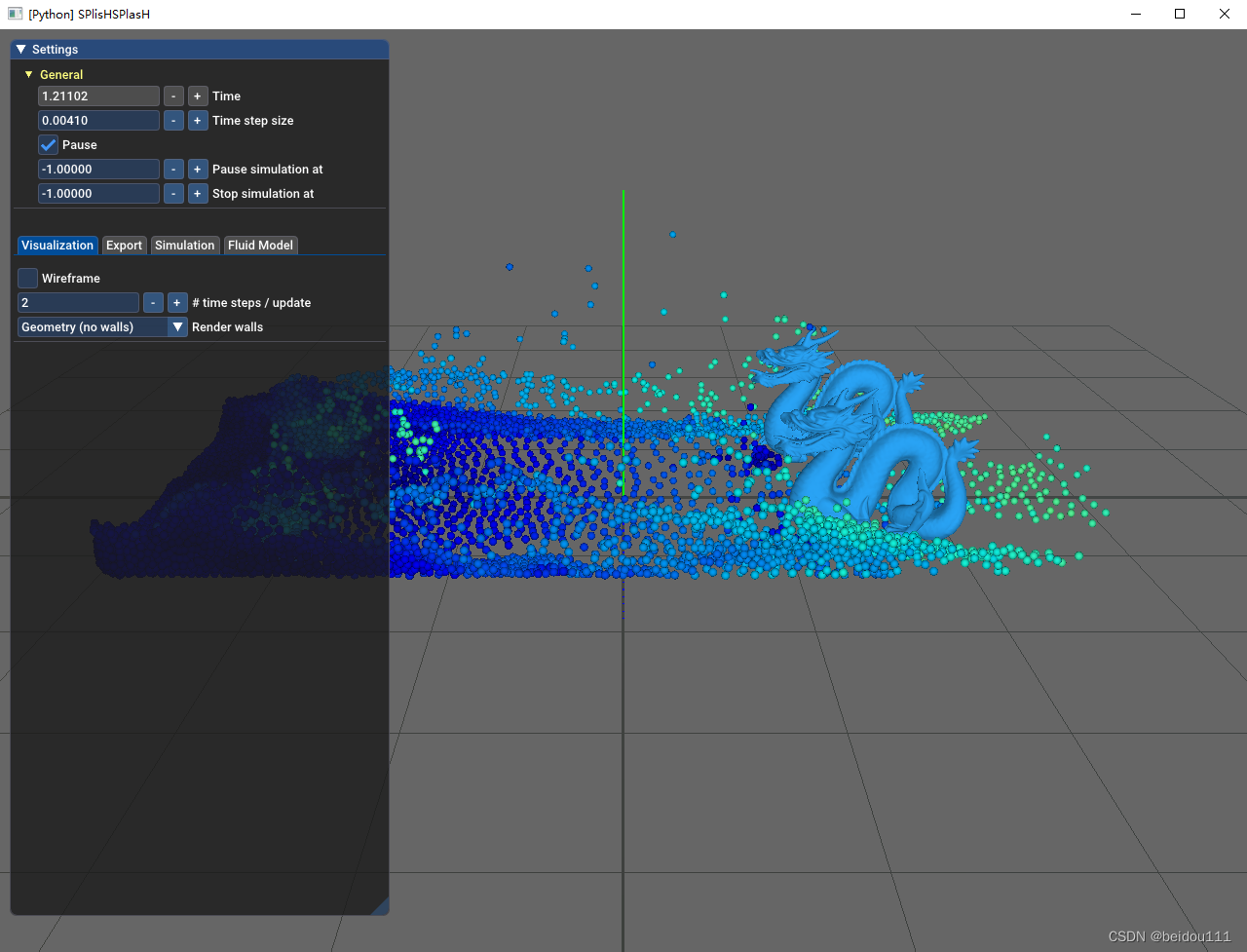This screenshot has width=1247, height=952.
Task: Decrease the Stop simulation at value
Action: point(173,193)
